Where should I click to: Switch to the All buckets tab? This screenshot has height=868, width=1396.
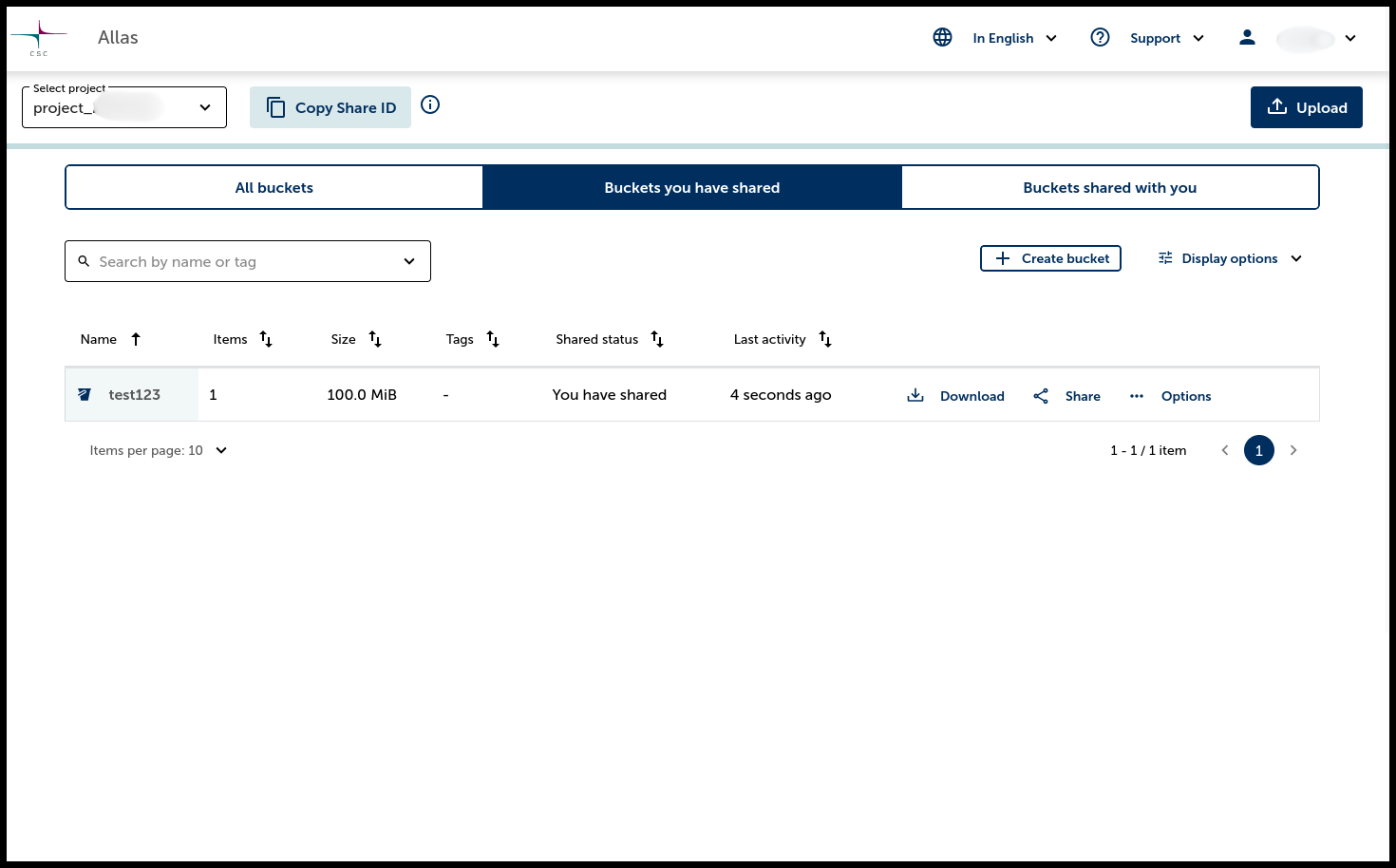(x=274, y=188)
